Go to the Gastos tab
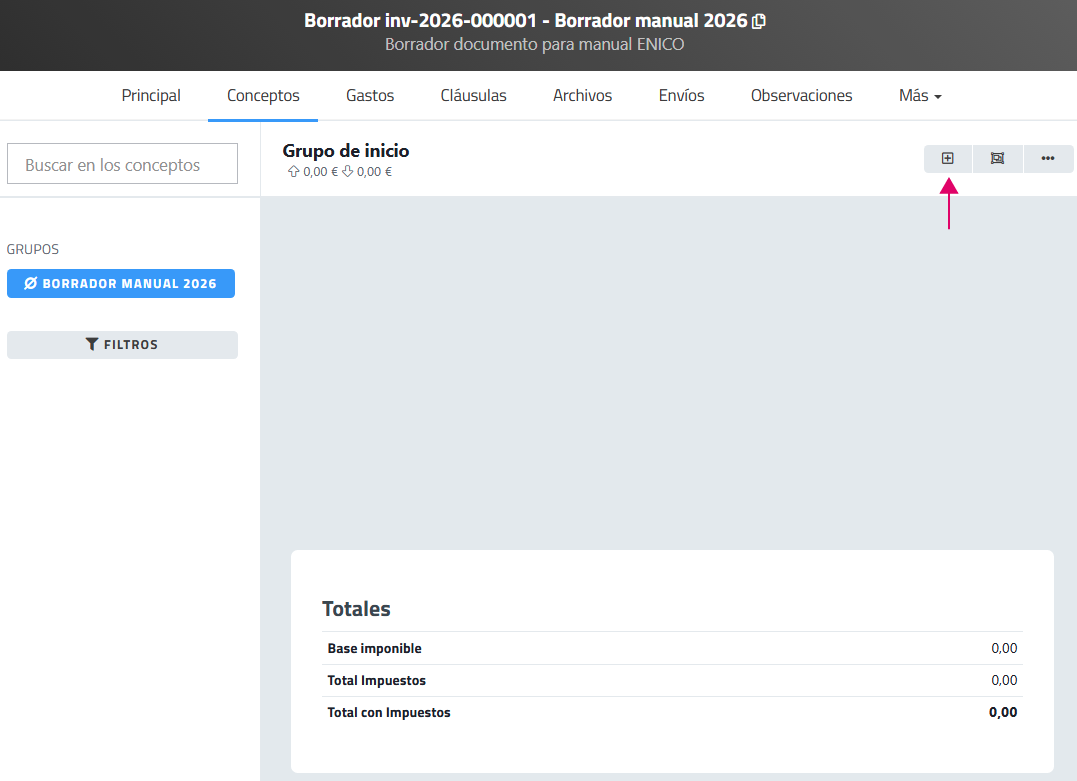This screenshot has width=1077, height=781. click(370, 96)
